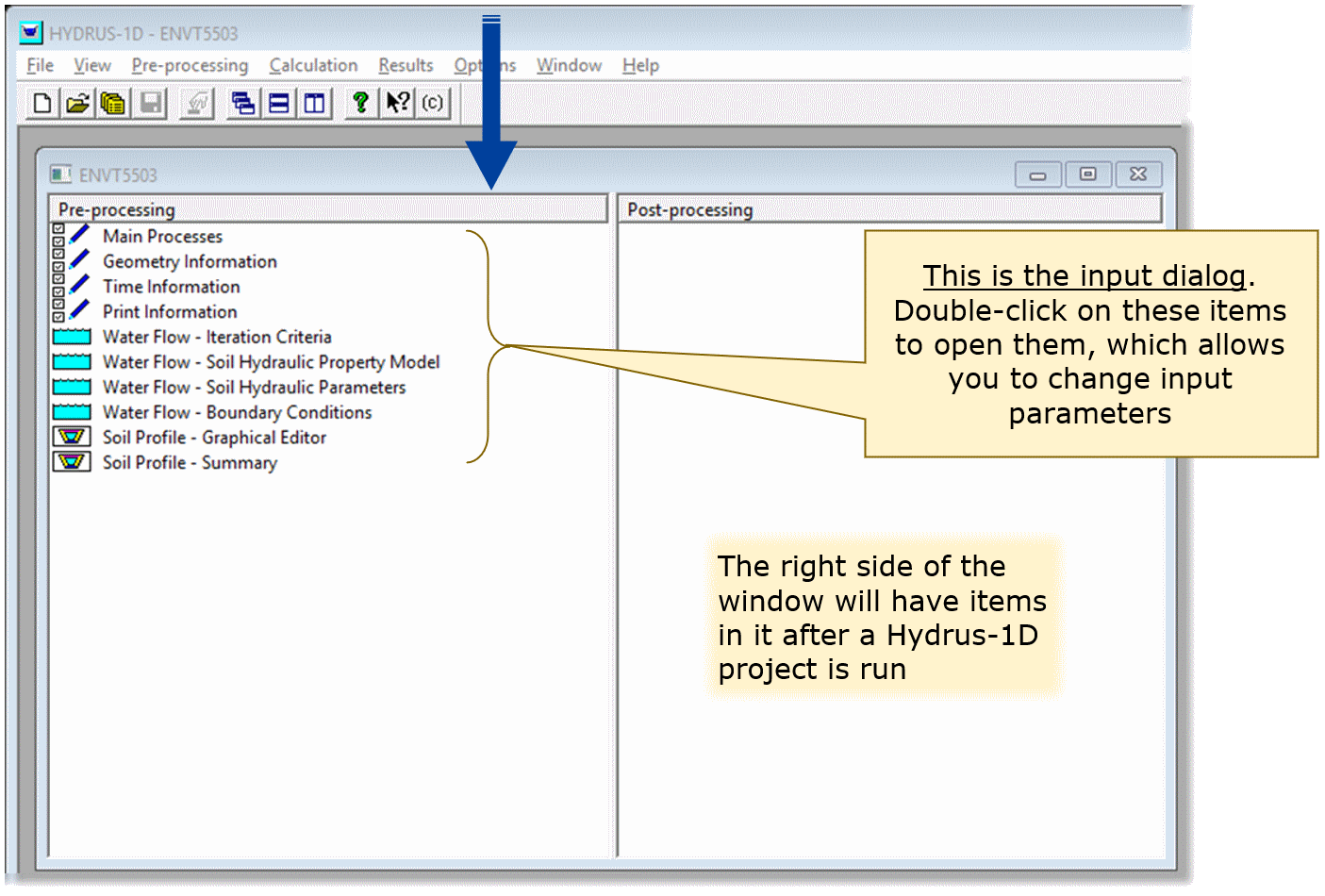Tile windows vertically via toolbar icon
1325x896 pixels.
click(314, 103)
